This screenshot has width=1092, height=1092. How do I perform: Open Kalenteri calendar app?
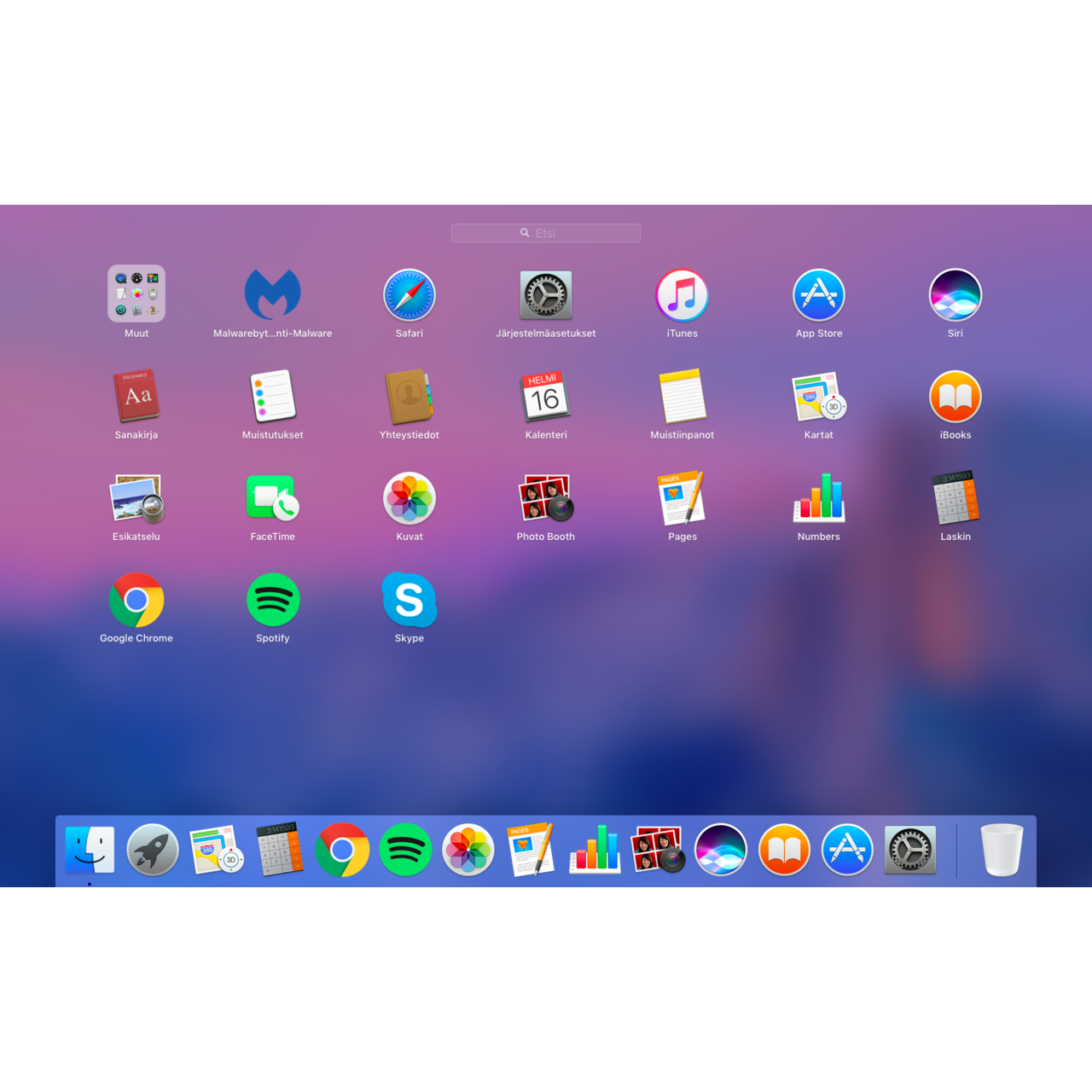coord(546,397)
